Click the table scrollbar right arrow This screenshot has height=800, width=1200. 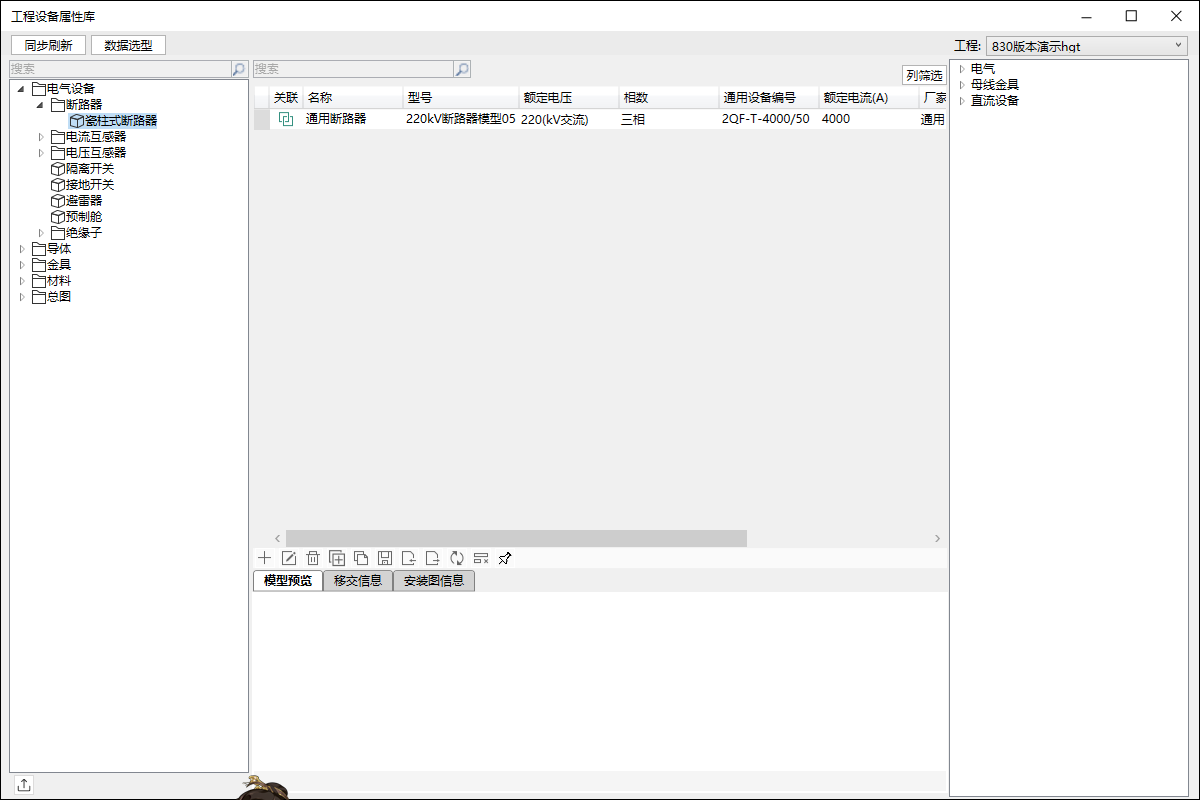(x=937, y=538)
